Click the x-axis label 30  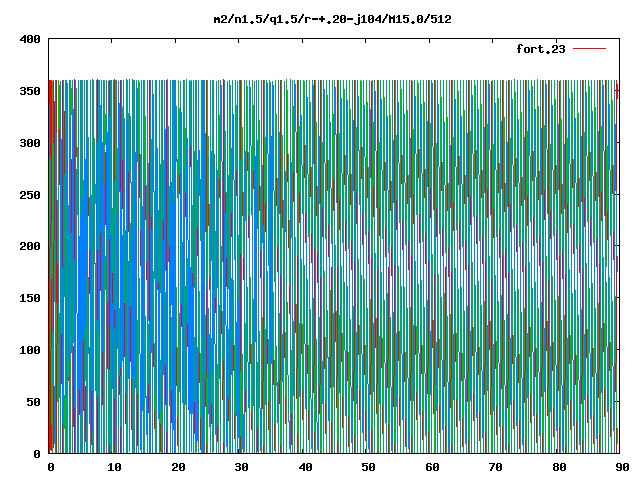pos(241,467)
